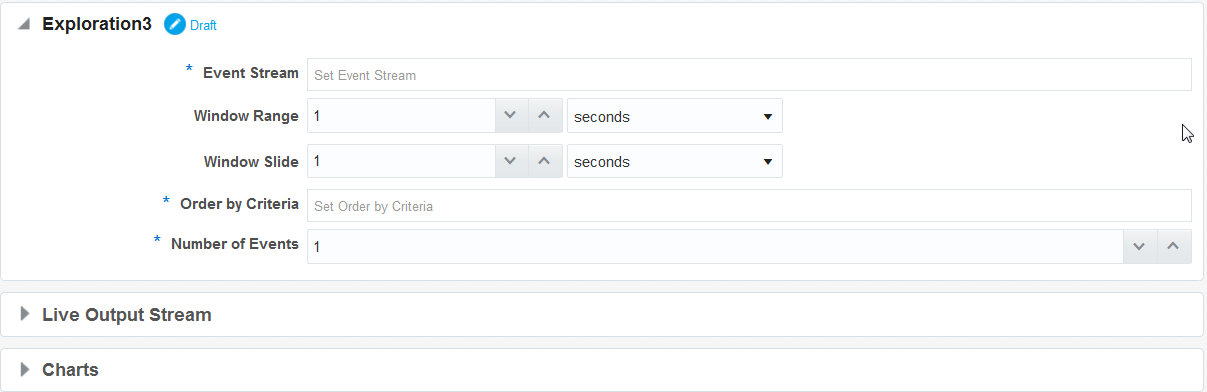This screenshot has height=392, width=1207.
Task: Increase the Number of Events value
Action: coord(1174,246)
